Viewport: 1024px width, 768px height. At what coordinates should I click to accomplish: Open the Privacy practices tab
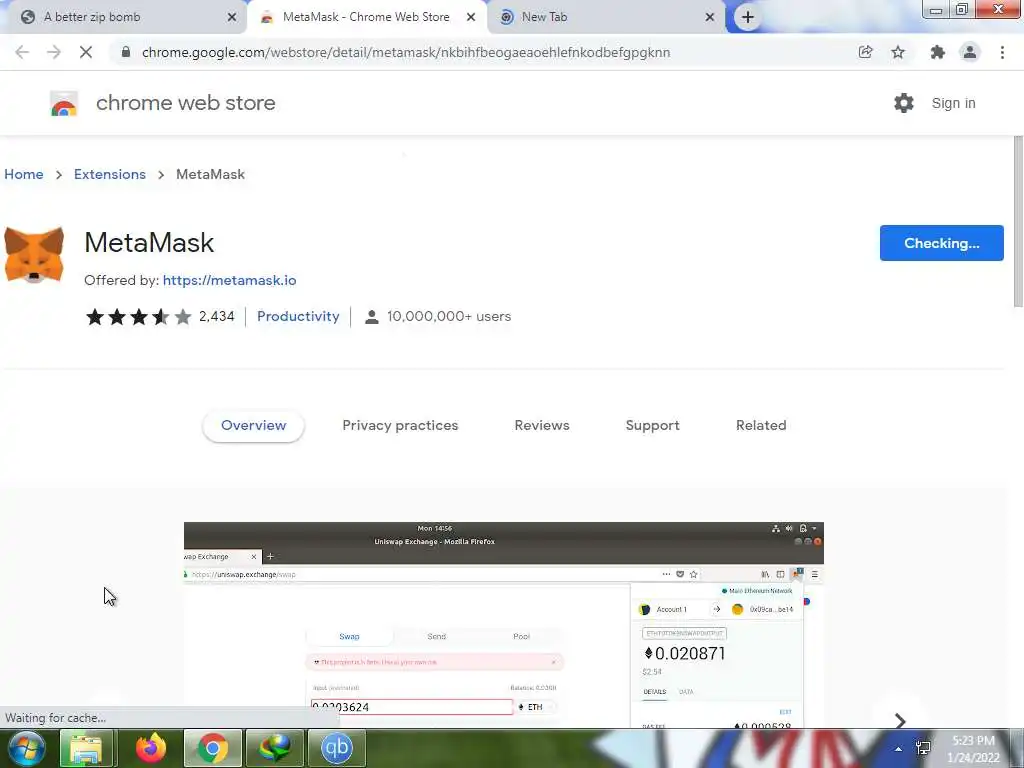pos(400,425)
